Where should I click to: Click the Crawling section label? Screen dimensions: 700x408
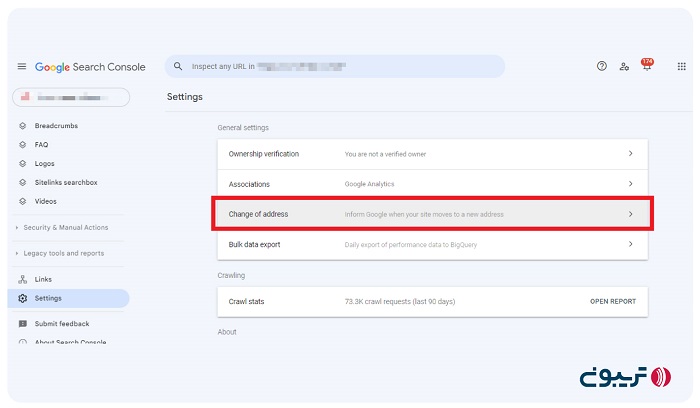tap(231, 275)
